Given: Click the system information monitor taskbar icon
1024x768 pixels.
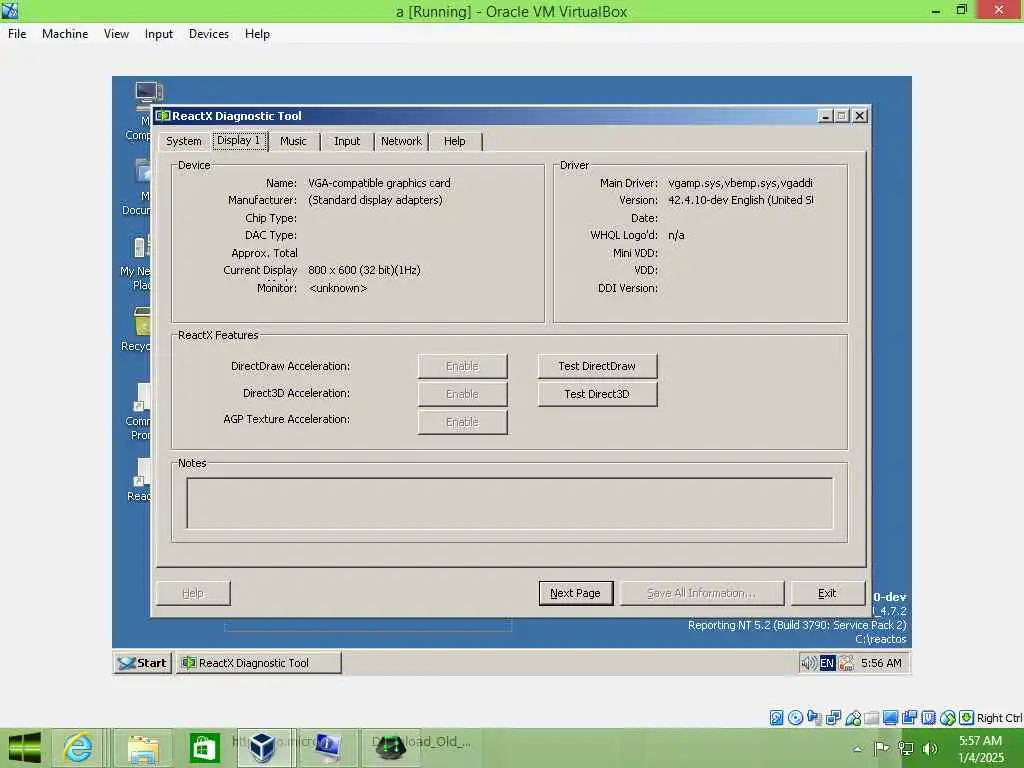Looking at the screenshot, I should 328,748.
